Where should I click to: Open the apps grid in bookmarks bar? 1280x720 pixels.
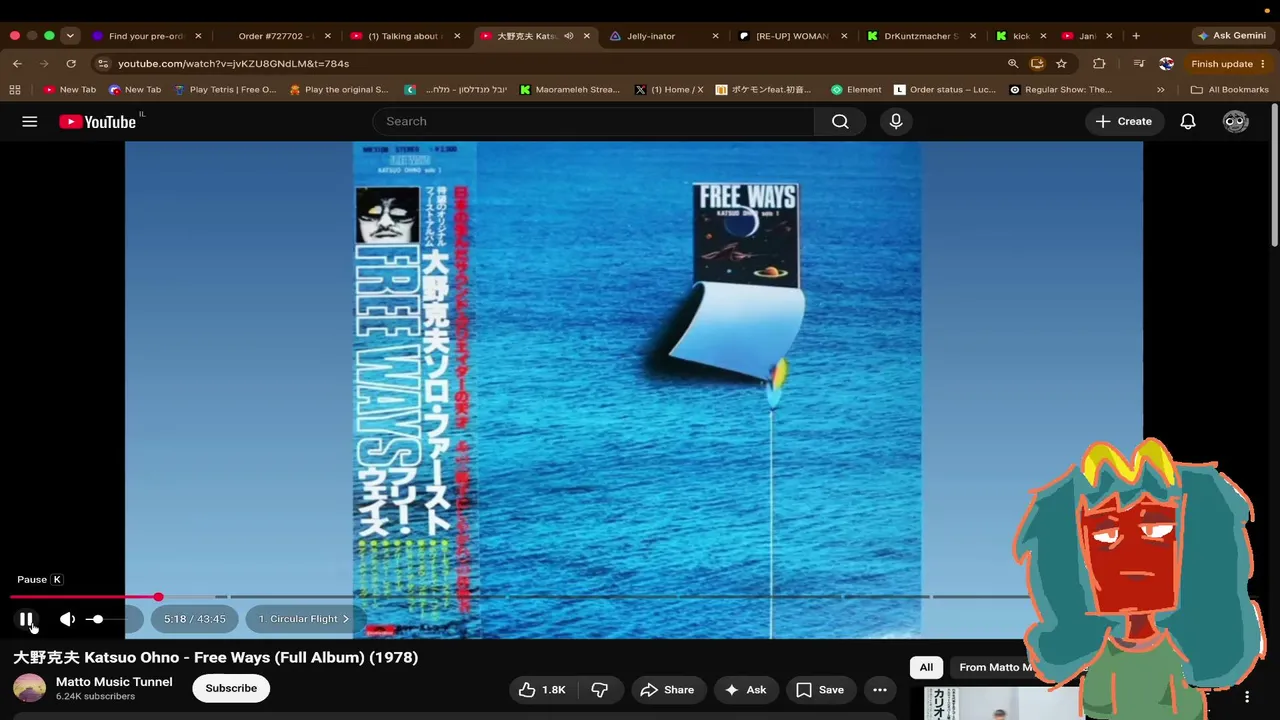coord(15,89)
